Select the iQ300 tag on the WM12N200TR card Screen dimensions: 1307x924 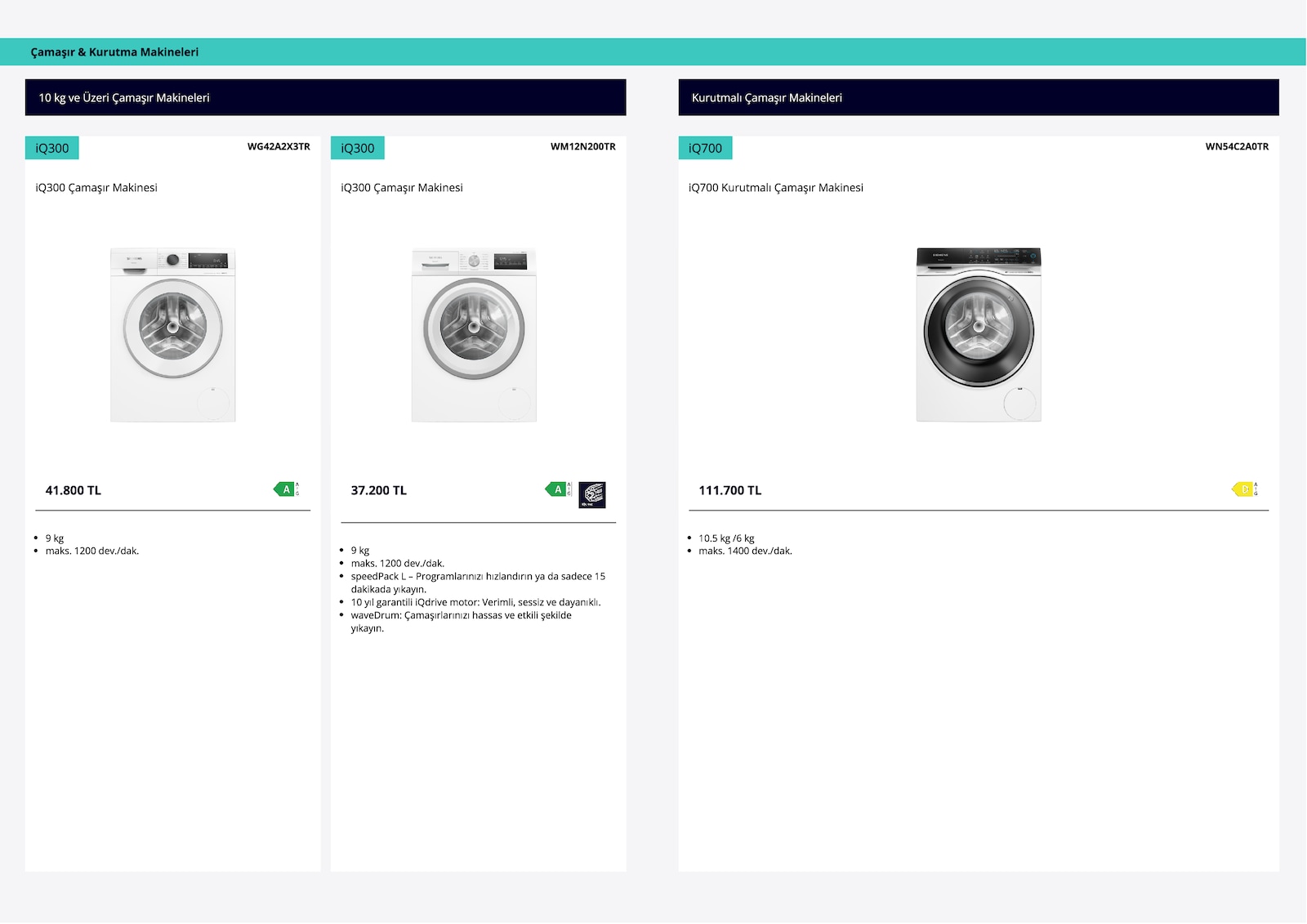(358, 148)
